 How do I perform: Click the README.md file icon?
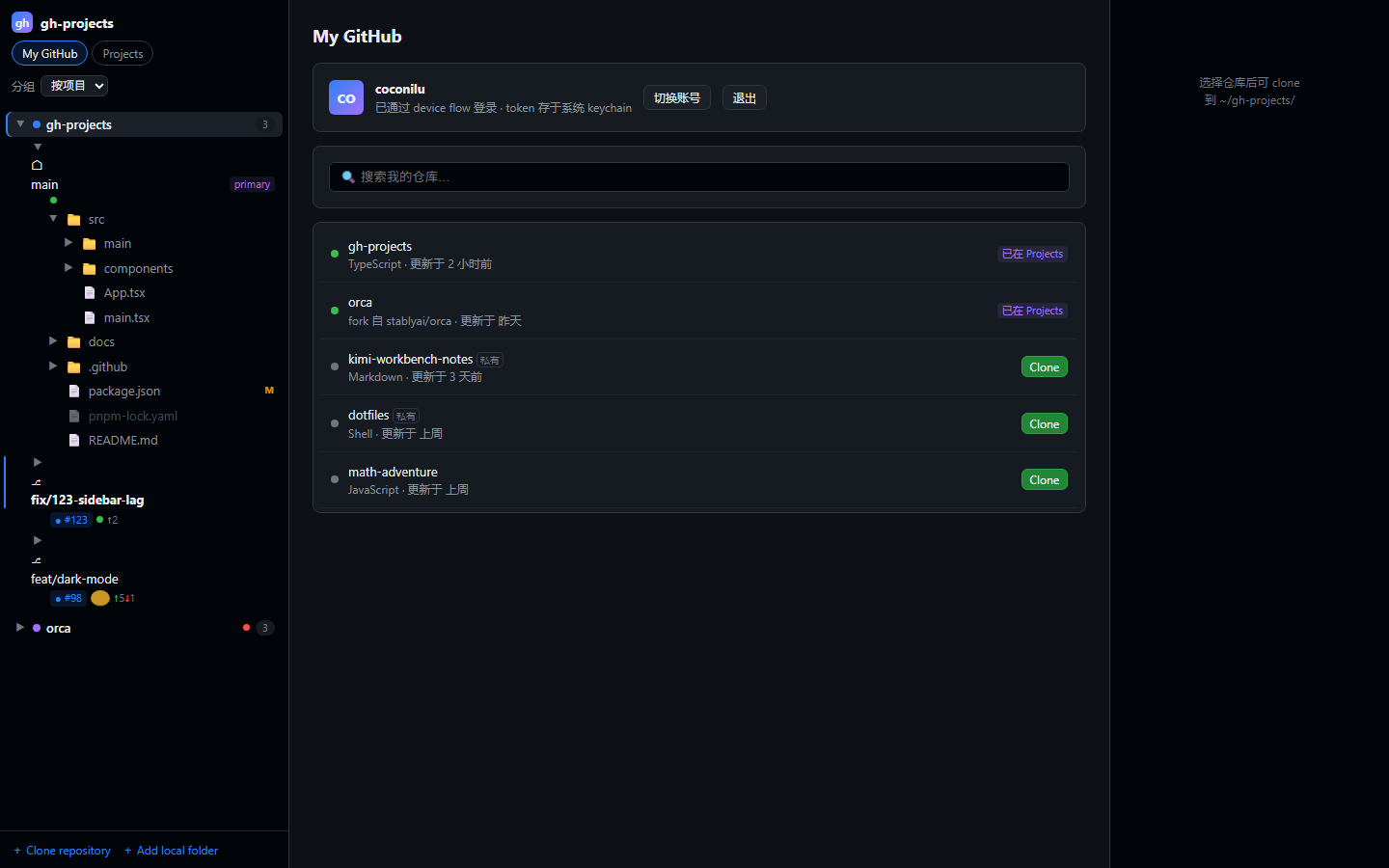74,441
